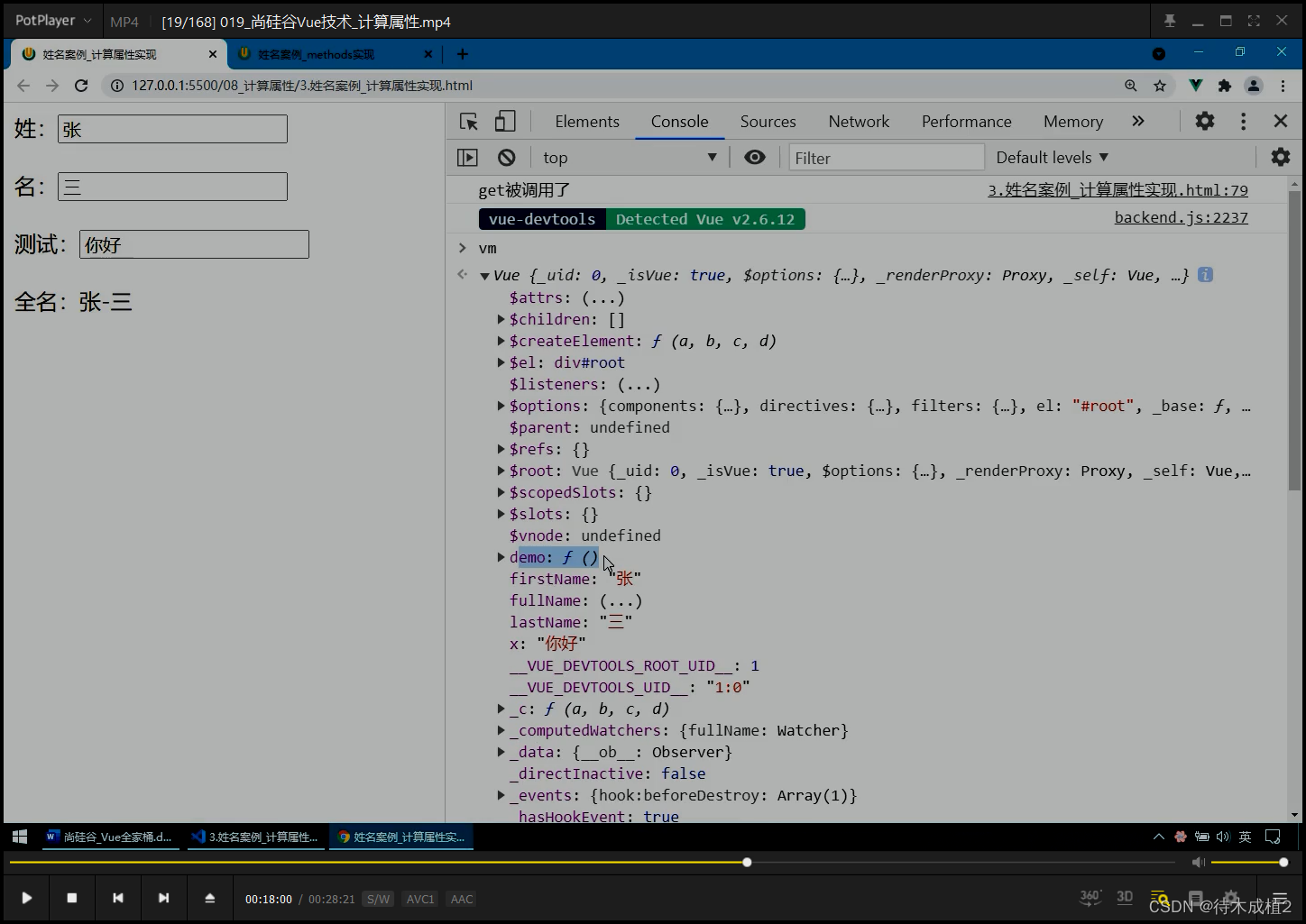Expand the $children property
The height and width of the screenshot is (924, 1306).
(x=501, y=319)
